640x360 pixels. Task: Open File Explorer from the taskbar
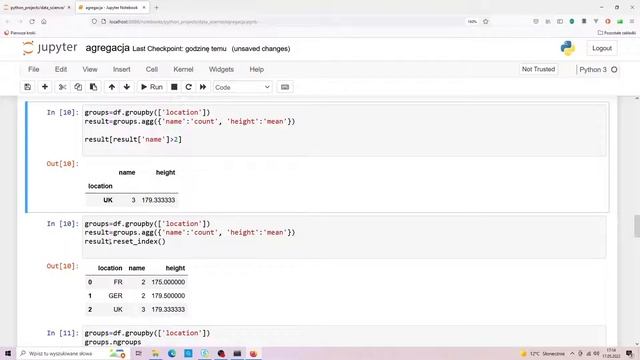point(155,353)
